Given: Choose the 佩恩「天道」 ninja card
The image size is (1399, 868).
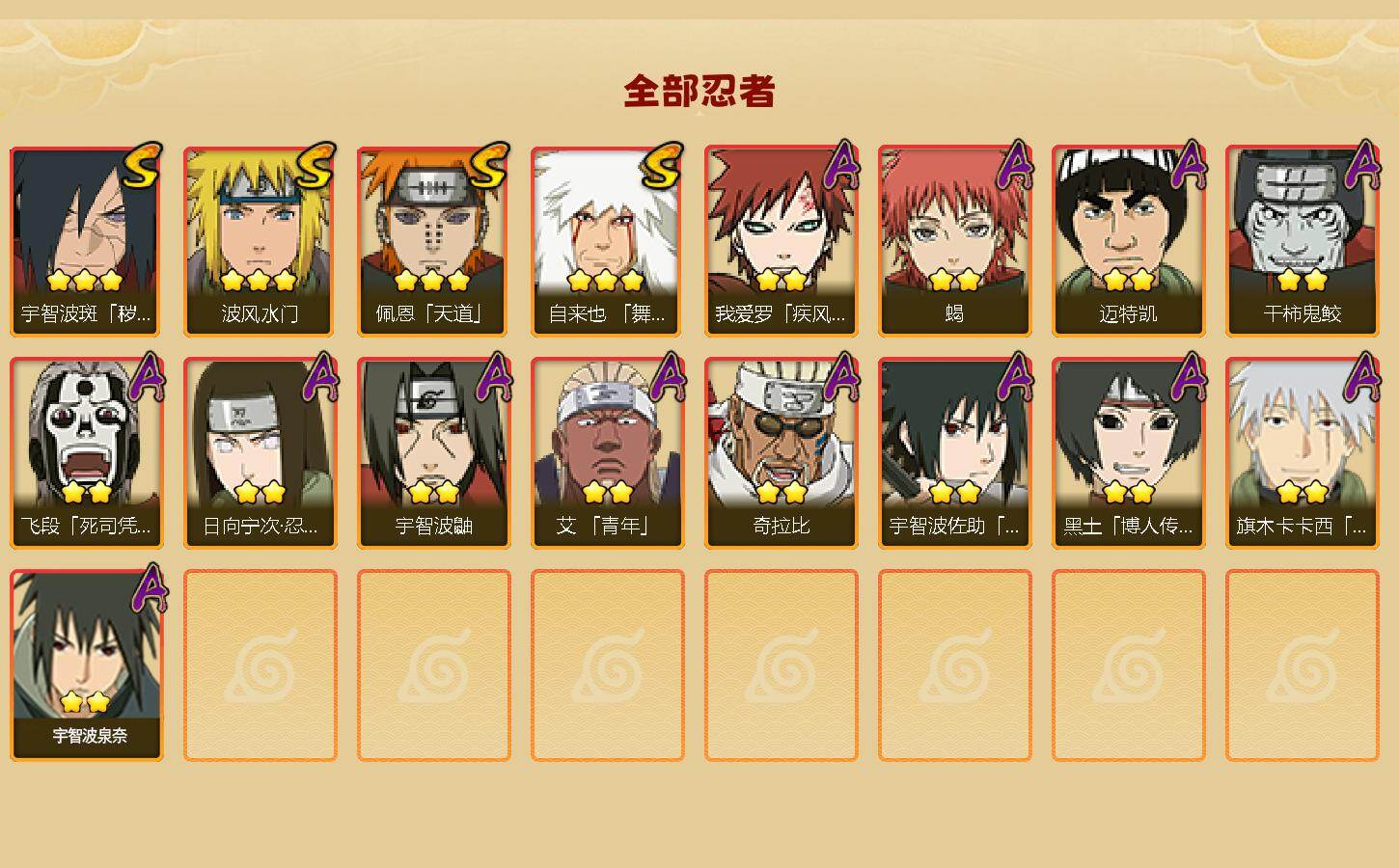Looking at the screenshot, I should click(x=434, y=241).
